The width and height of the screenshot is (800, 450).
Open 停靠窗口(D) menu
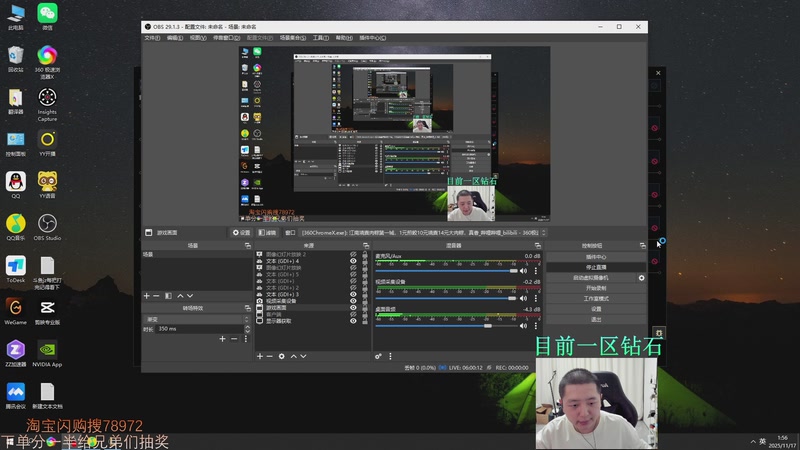point(227,38)
